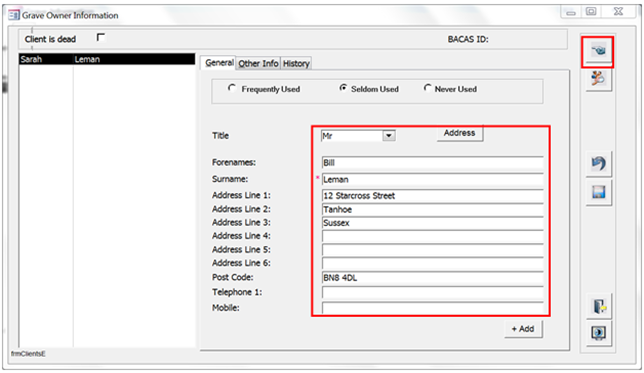Click the empty Address Line 6 field
Viewport: 644px width, 373px height.
click(432, 263)
